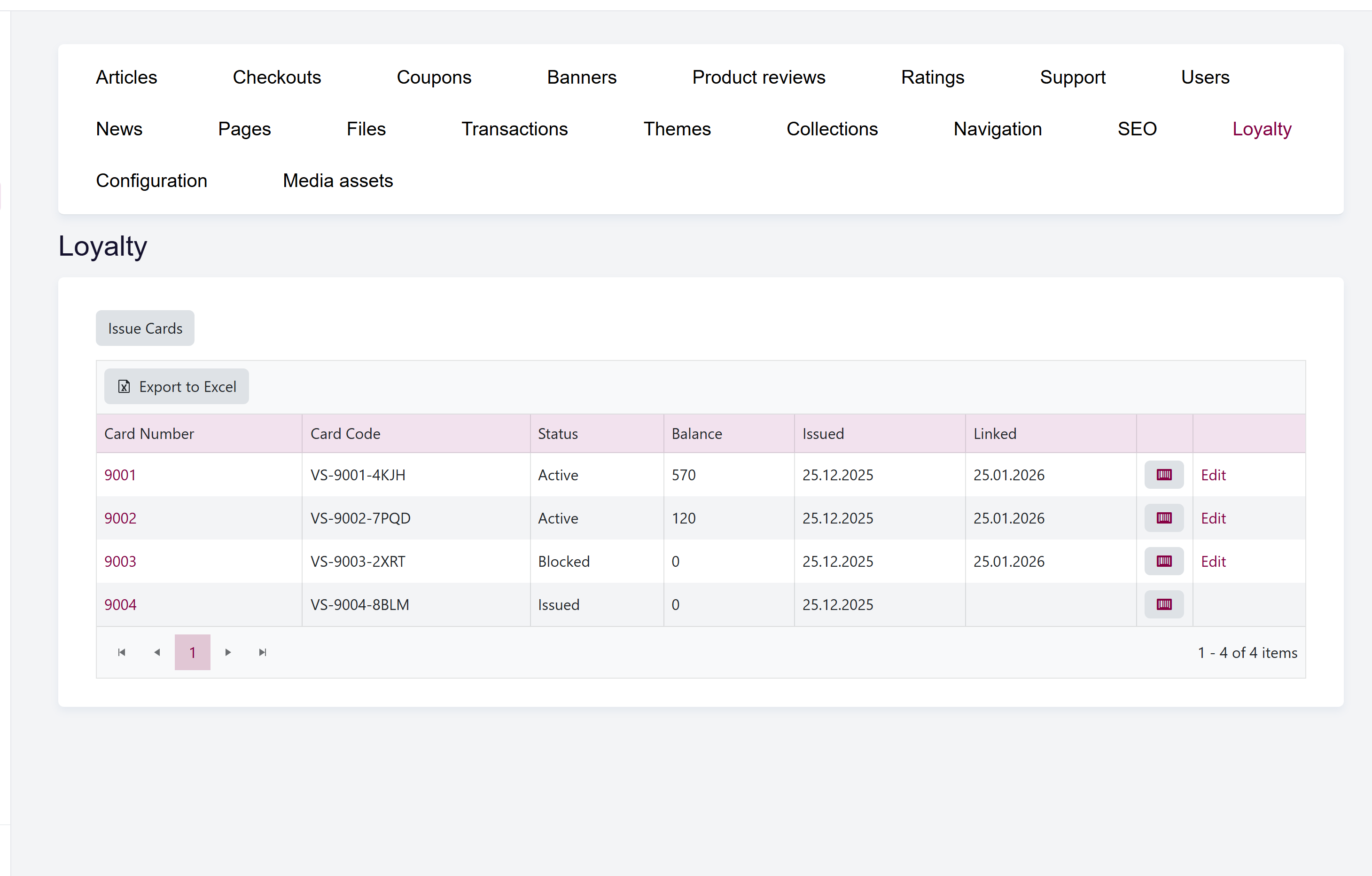Sort by Issued column header
Viewport: 1372px width, 876px height.
point(881,434)
